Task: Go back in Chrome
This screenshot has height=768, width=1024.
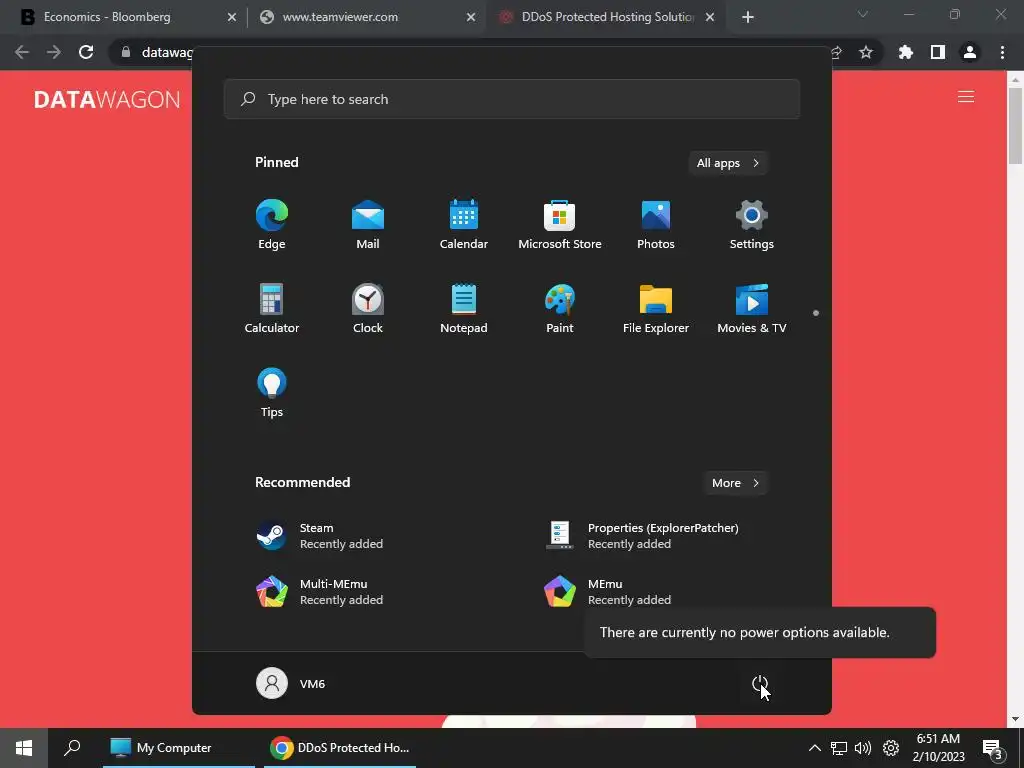Action: [22, 52]
